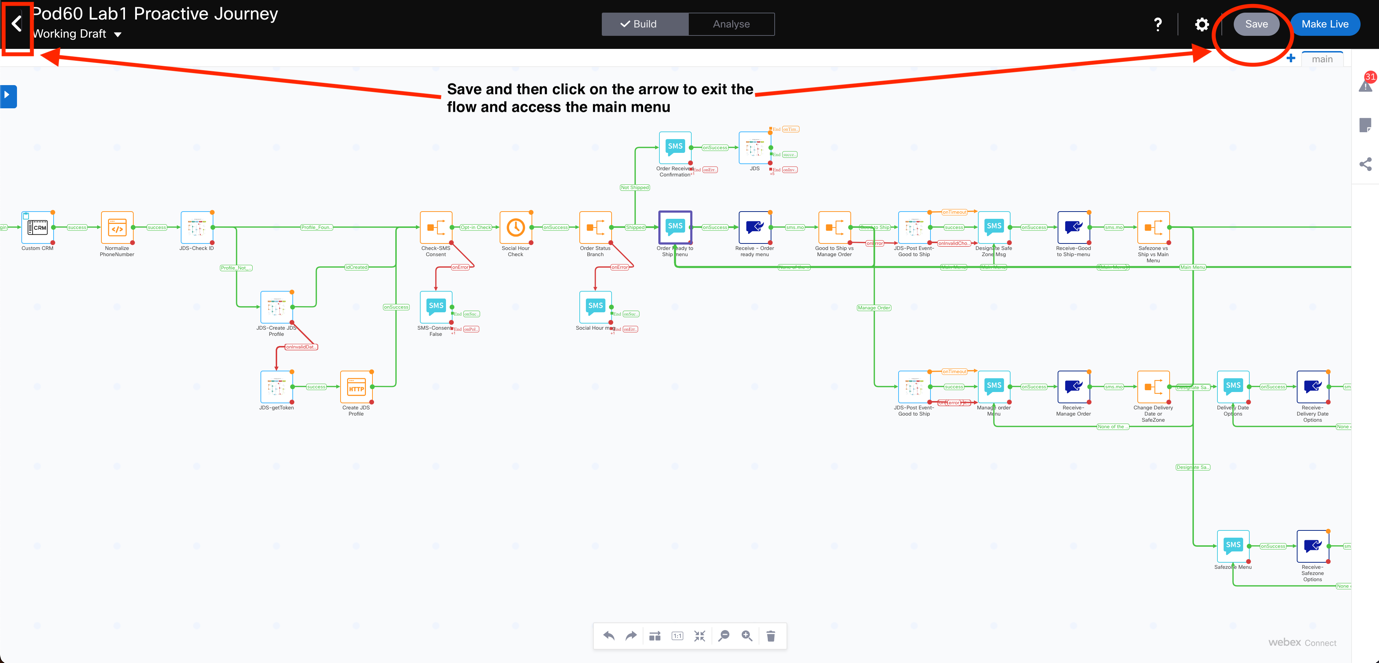
Task: Select Change Delivery Date or SafeZone node
Action: (1153, 387)
